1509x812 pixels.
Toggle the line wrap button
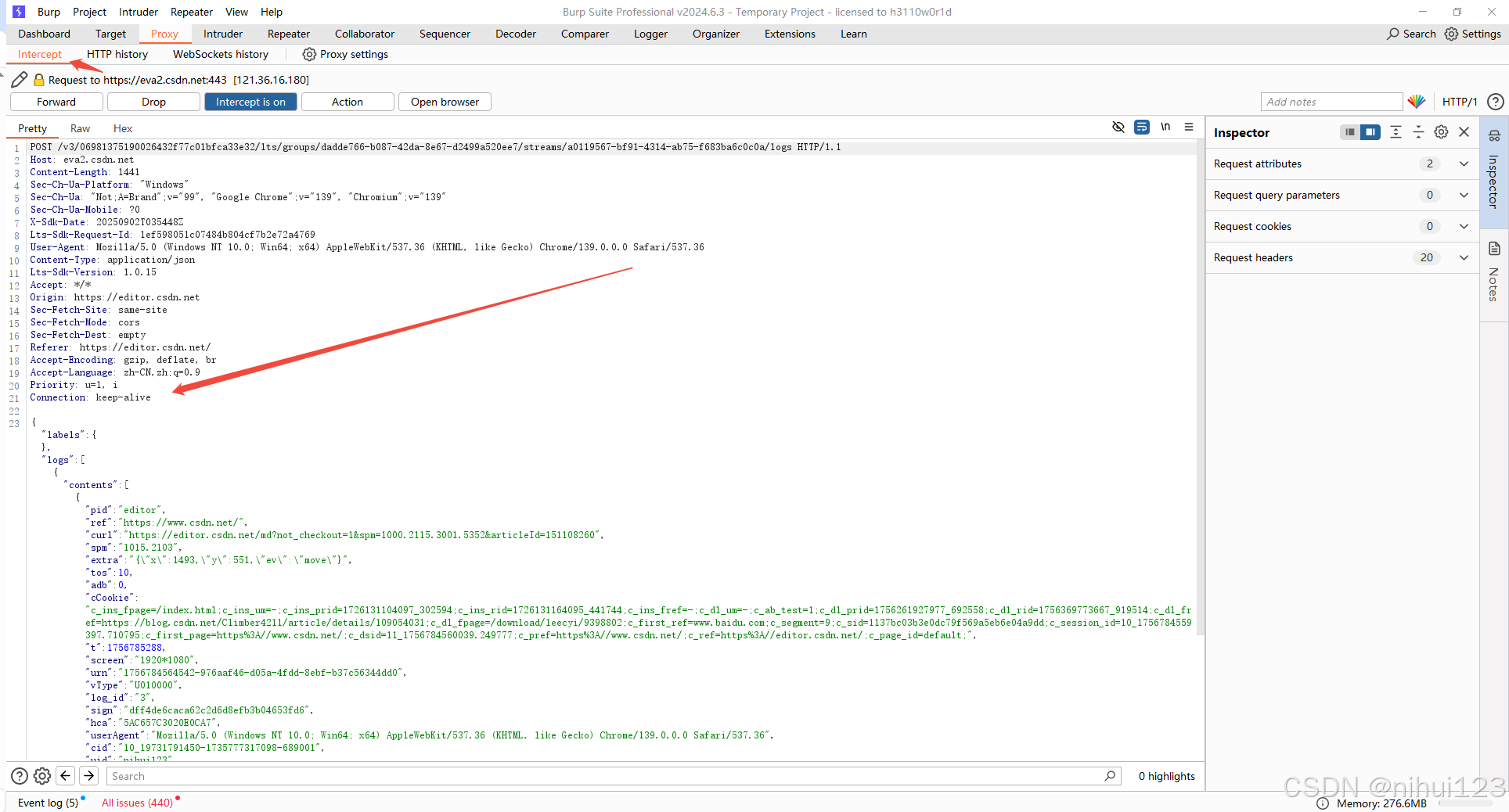click(x=1142, y=127)
